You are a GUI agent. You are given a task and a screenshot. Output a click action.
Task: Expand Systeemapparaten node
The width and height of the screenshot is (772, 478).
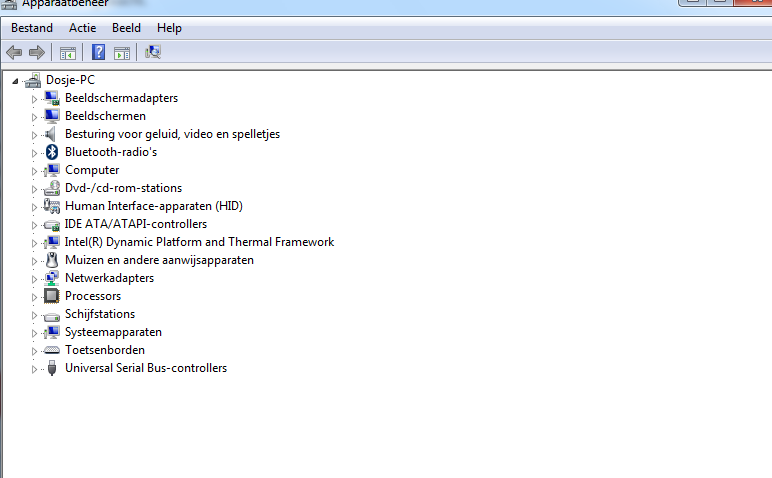click(x=34, y=333)
